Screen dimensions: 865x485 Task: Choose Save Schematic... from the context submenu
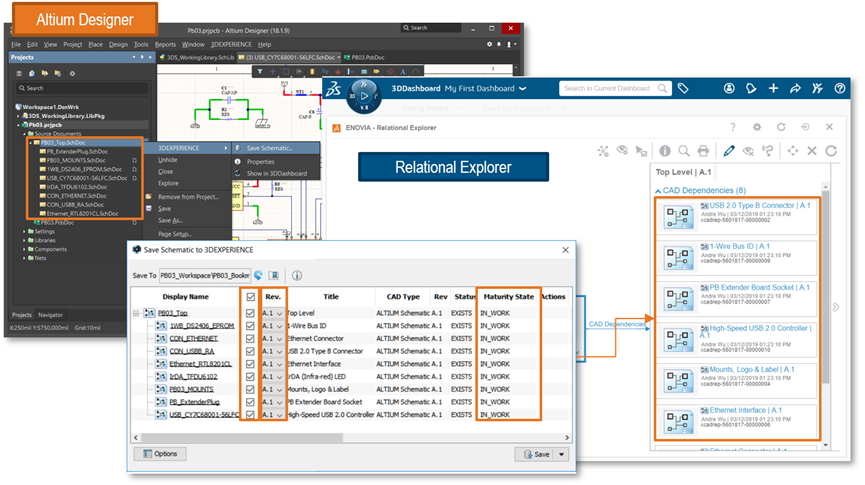(x=275, y=148)
